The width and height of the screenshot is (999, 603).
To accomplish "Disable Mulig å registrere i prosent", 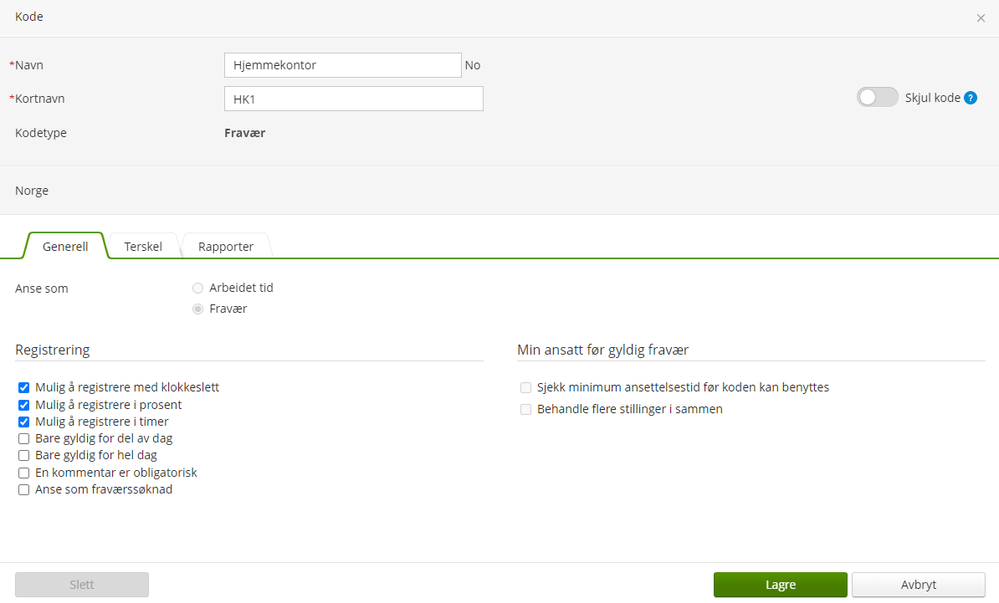I will click(x=24, y=405).
